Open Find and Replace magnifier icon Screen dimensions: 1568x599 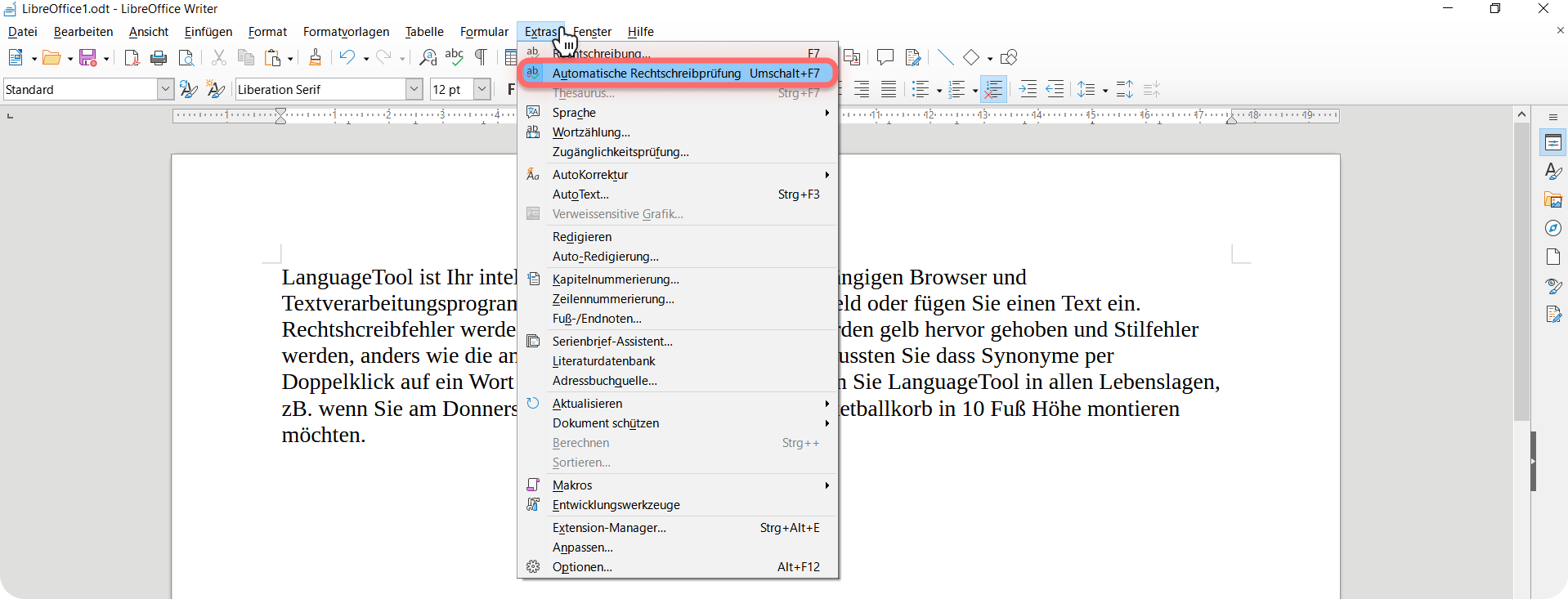(428, 58)
